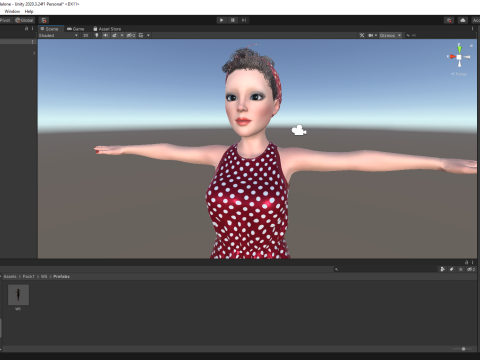The width and height of the screenshot is (480, 360).
Task: Open hierarchy scene row options menu
Action: (x=32, y=42)
